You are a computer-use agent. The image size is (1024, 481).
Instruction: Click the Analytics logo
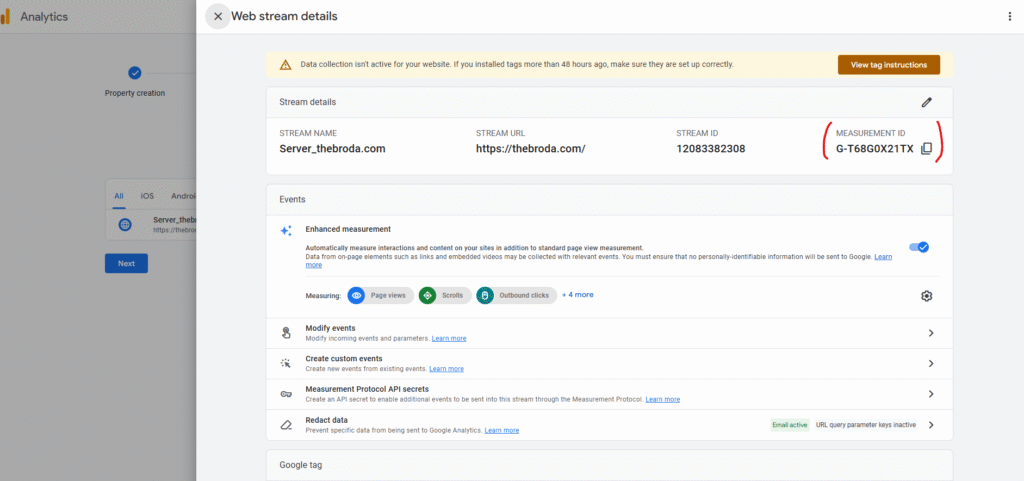click(5, 17)
